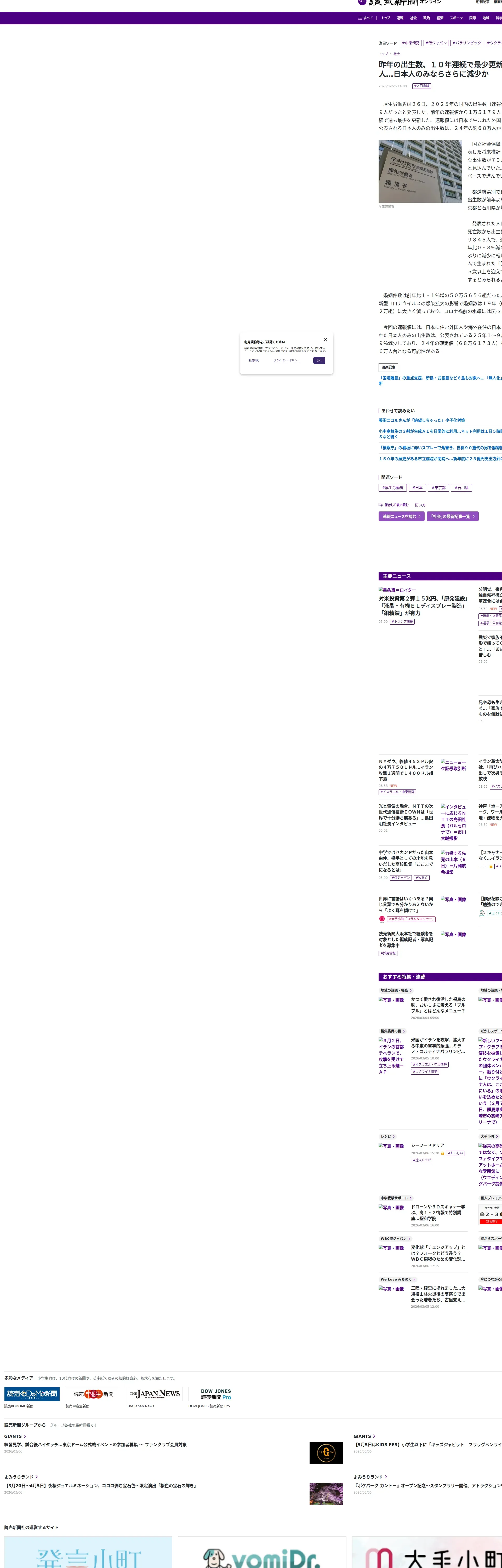The image size is (502, 1568).
Task: Expand the GIANTS section chevron
Action: point(24,1437)
